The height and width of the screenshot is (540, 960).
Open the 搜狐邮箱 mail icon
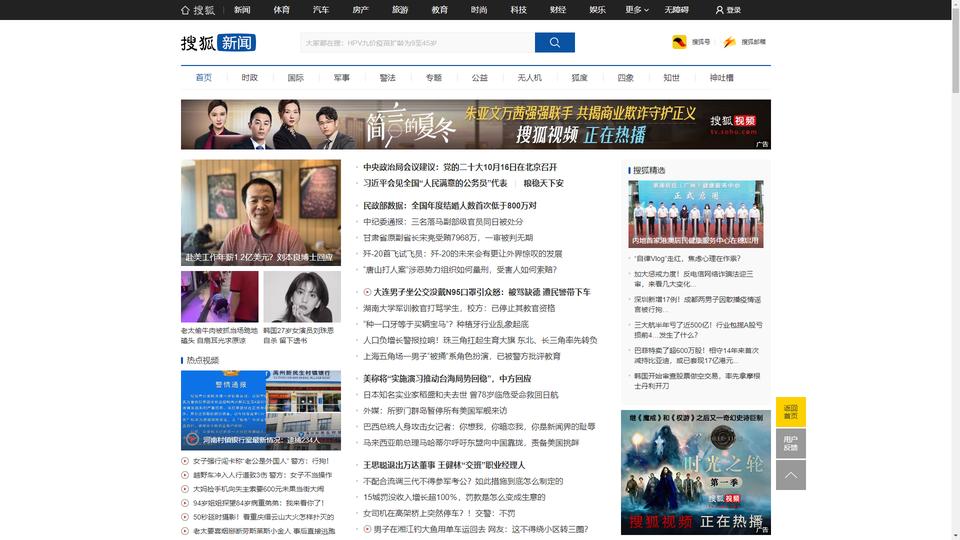pos(729,42)
